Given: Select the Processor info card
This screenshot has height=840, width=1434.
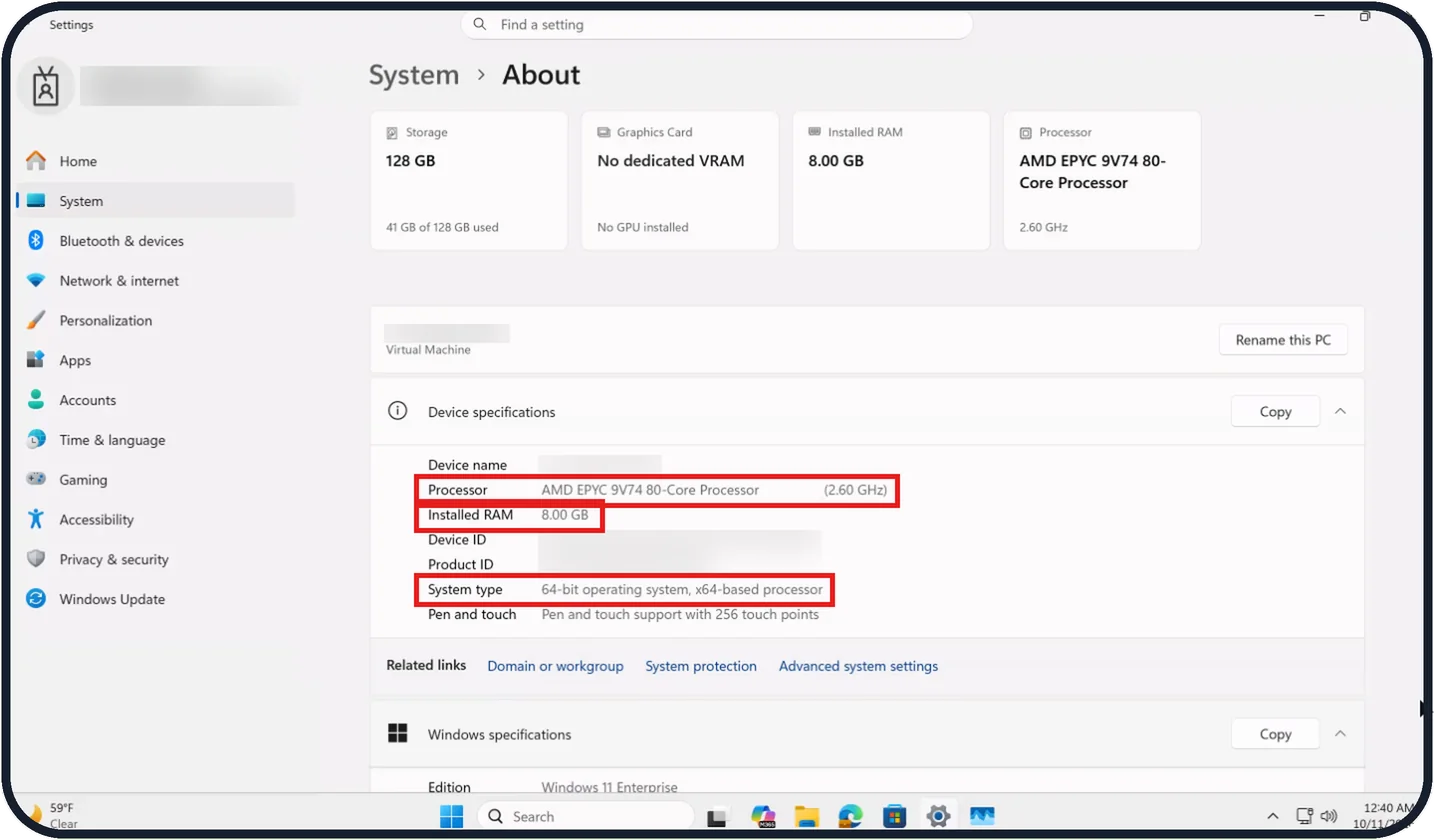Looking at the screenshot, I should pyautogui.click(x=1102, y=180).
